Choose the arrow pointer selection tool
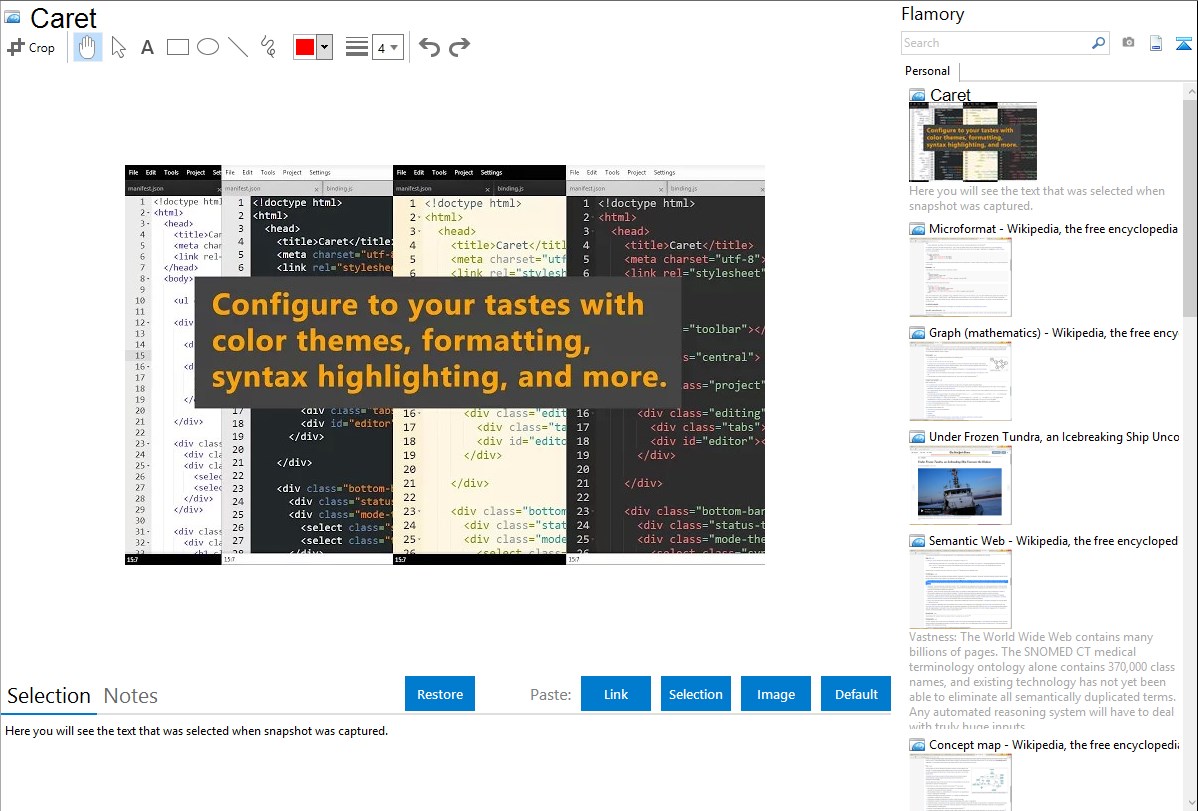The width and height of the screenshot is (1198, 811). 118,47
